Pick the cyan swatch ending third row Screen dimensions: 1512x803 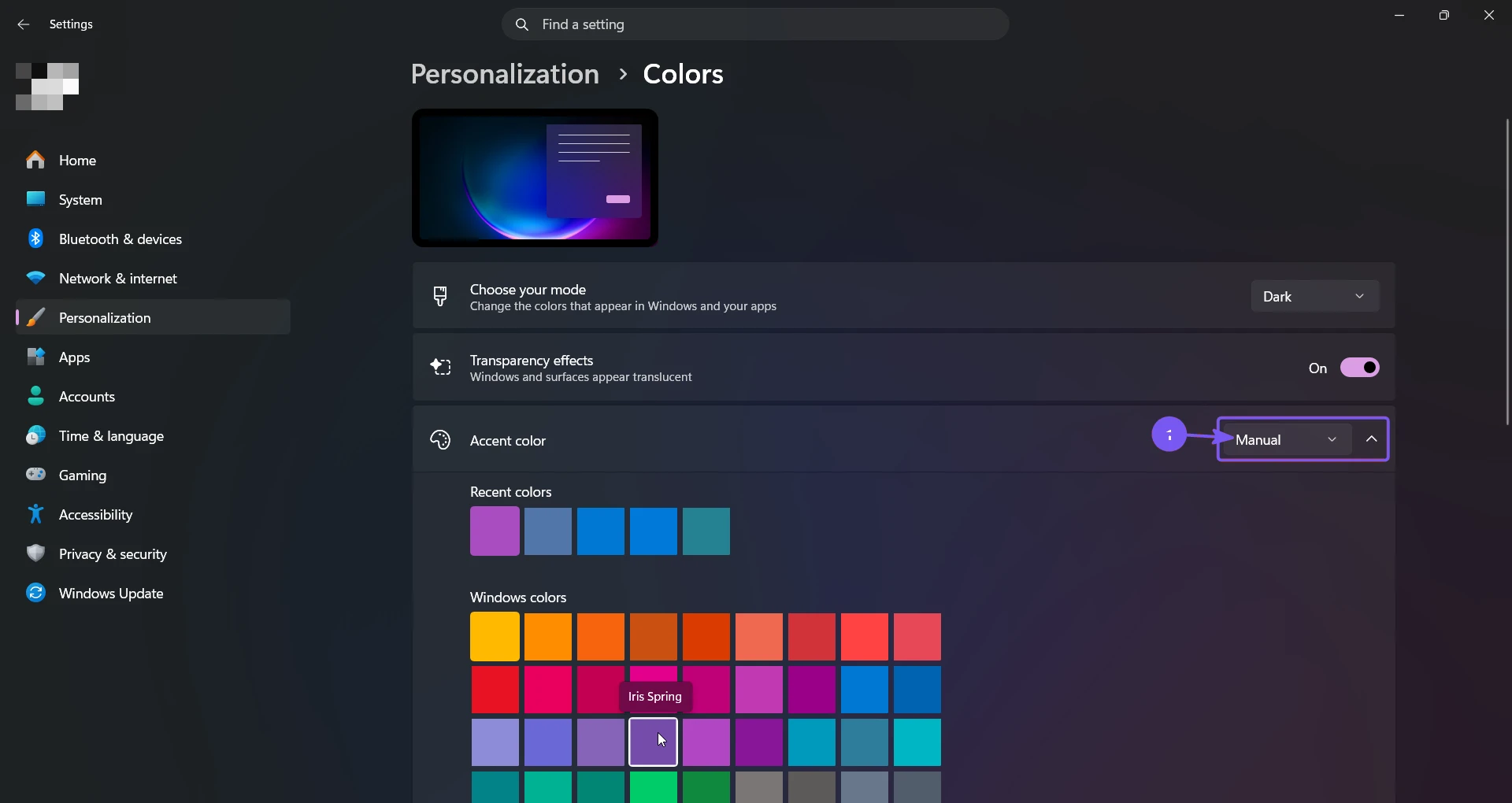917,742
